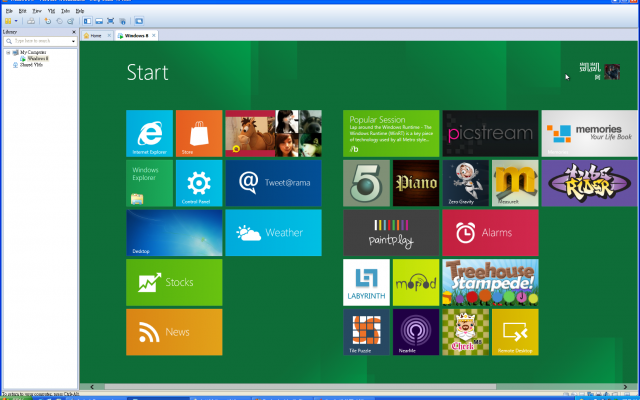
Task: Open the paintplay tile
Action: pos(391,233)
